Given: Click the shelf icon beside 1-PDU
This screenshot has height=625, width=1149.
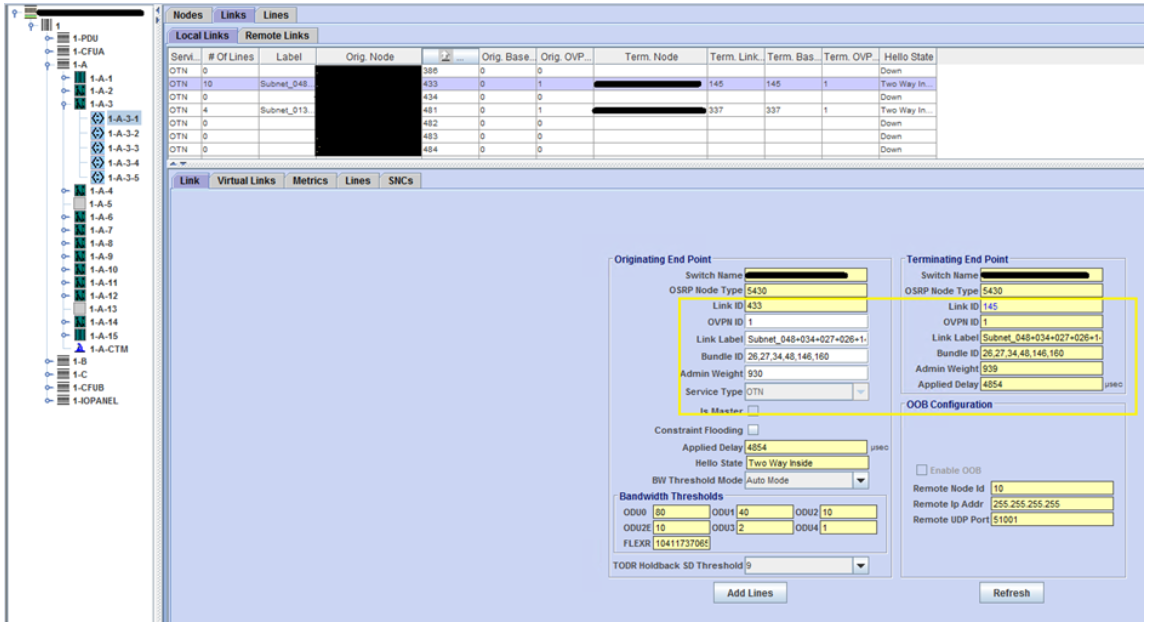Looking at the screenshot, I should tap(64, 38).
